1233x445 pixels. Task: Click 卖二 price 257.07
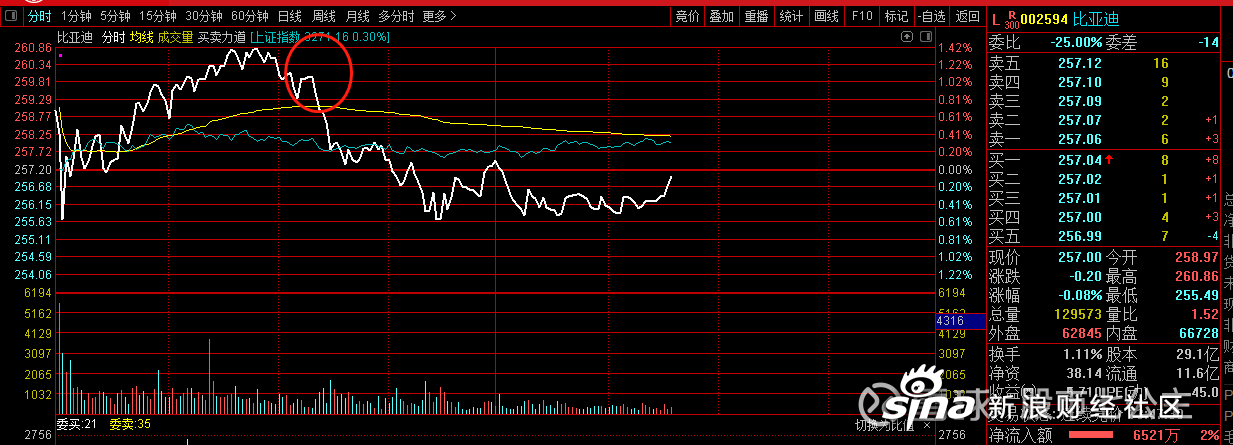click(x=1079, y=120)
